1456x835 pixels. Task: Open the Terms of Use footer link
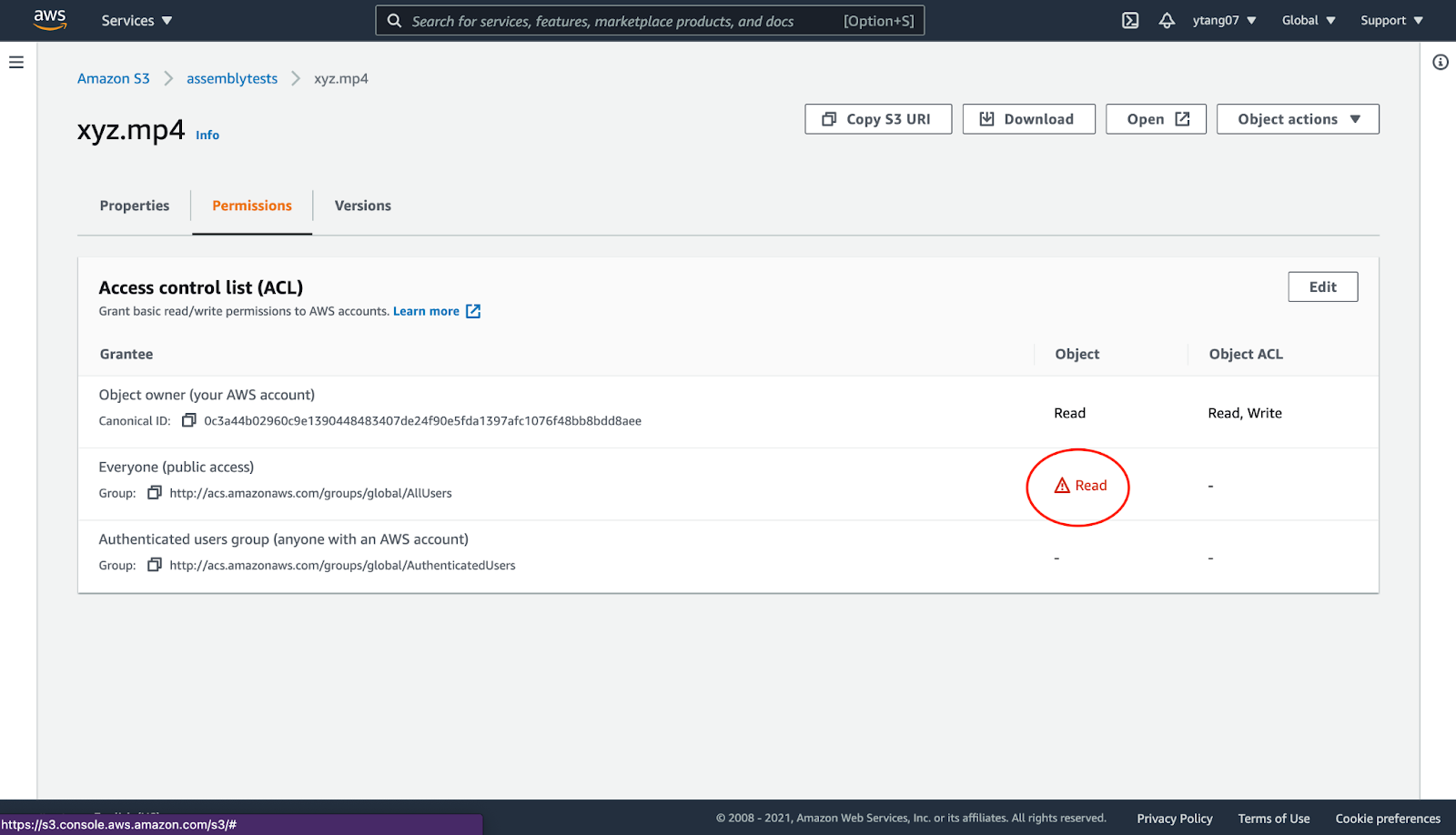point(1274,819)
